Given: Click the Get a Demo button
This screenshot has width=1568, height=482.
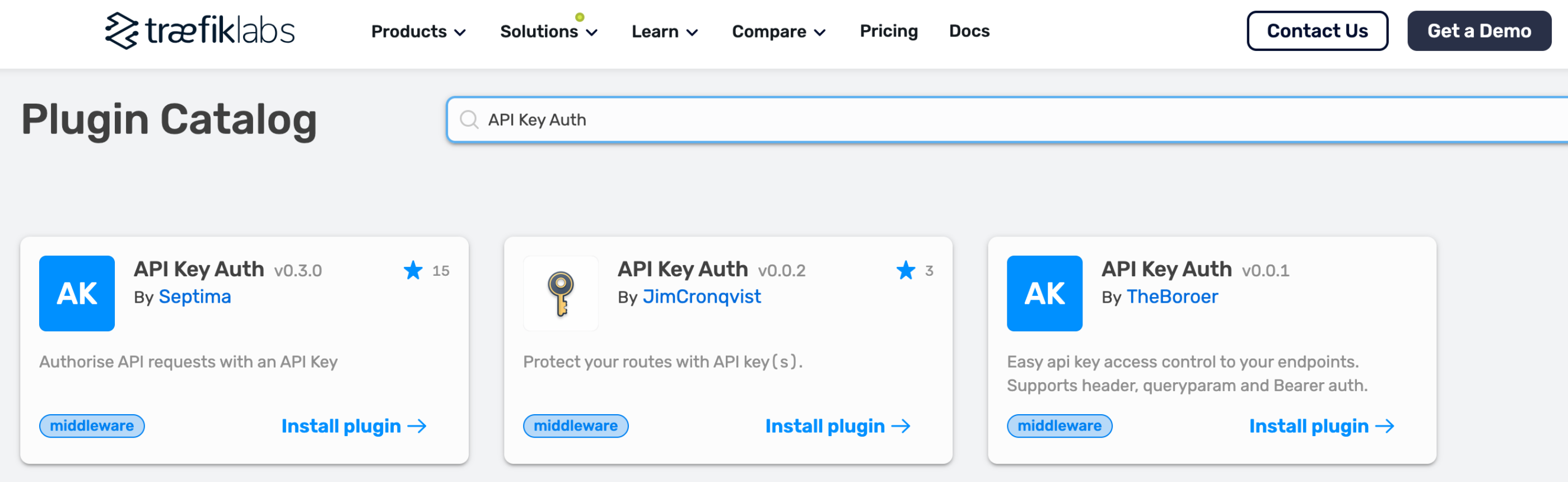Looking at the screenshot, I should pyautogui.click(x=1479, y=31).
